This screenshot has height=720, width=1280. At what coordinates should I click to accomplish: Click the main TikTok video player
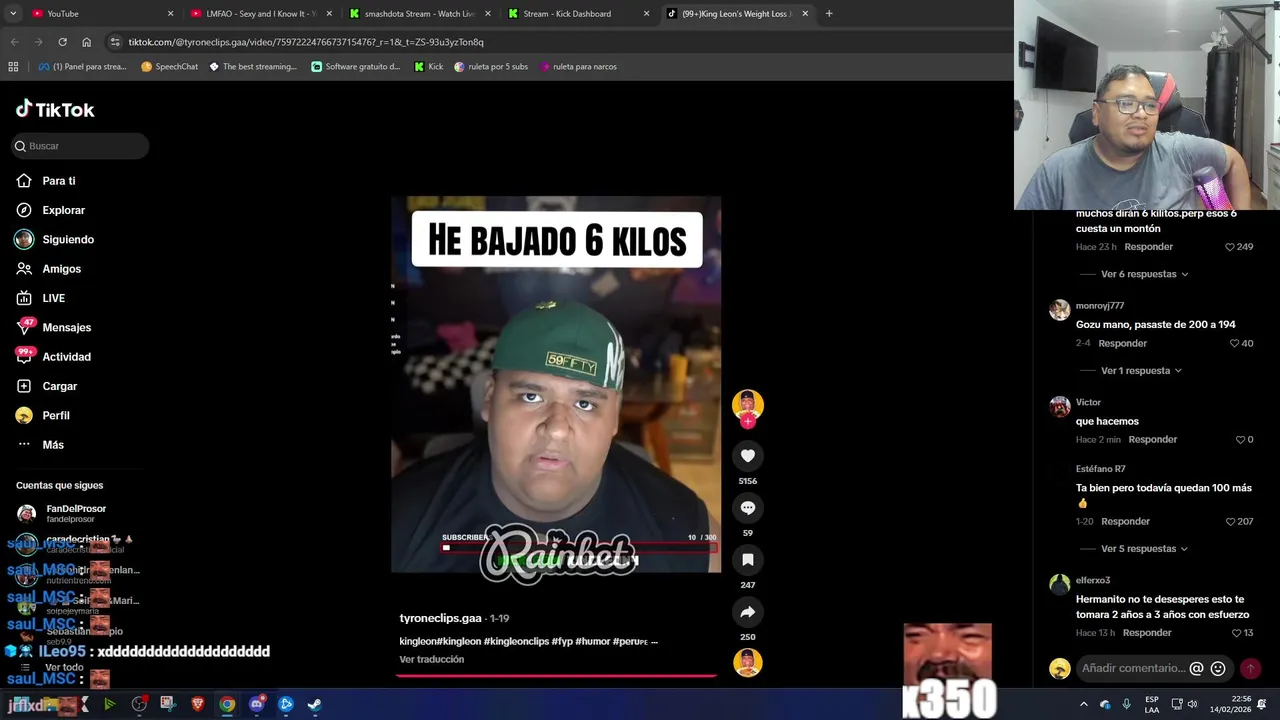pos(556,385)
